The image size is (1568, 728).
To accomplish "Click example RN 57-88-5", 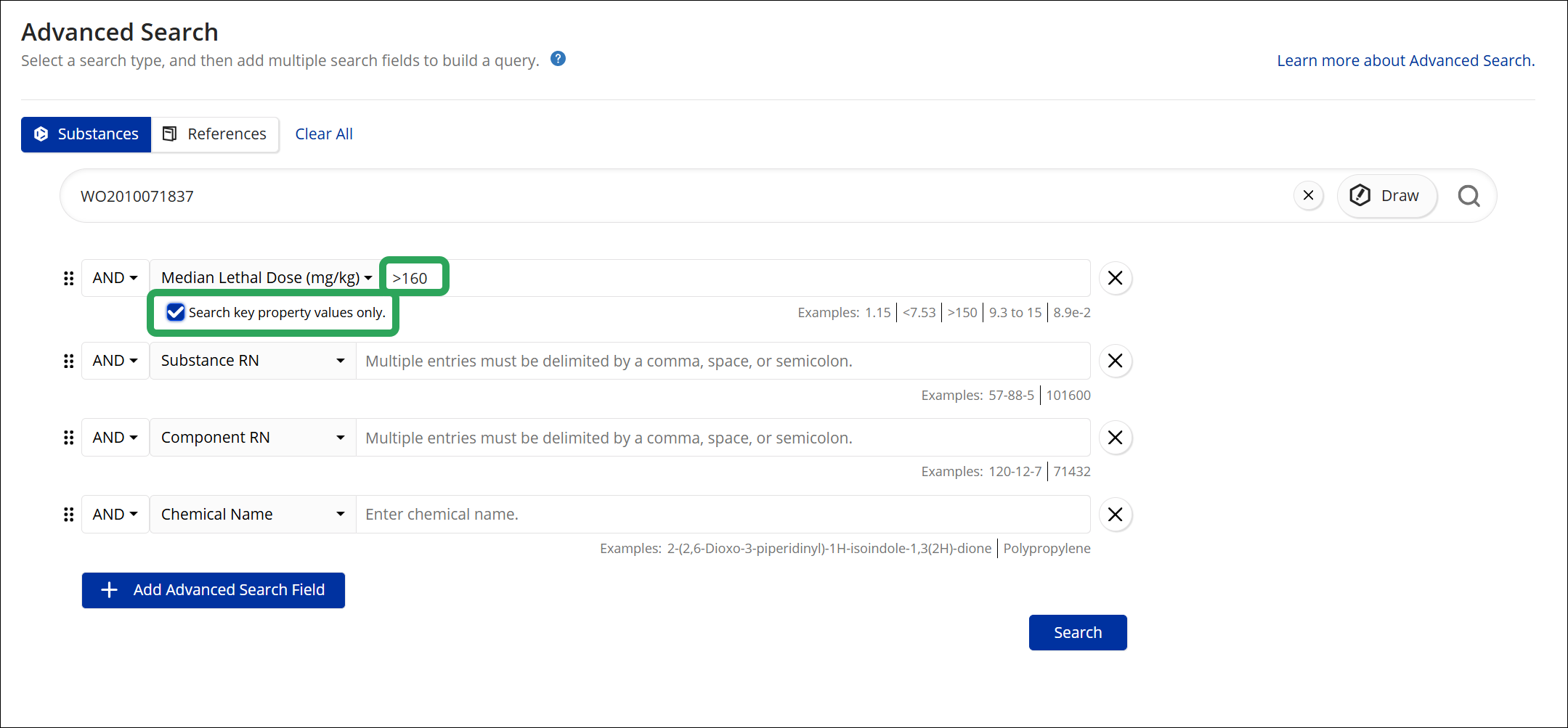I will coord(1011,396).
